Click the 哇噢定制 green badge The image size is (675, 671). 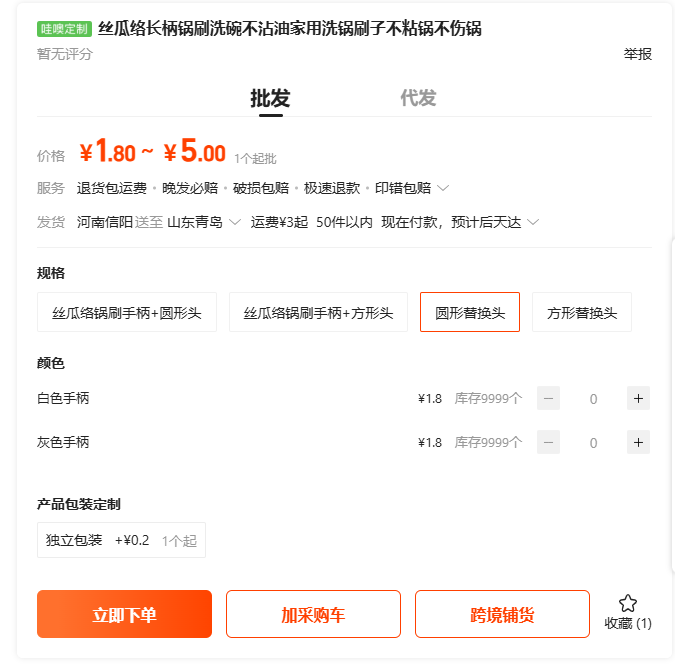[65, 29]
